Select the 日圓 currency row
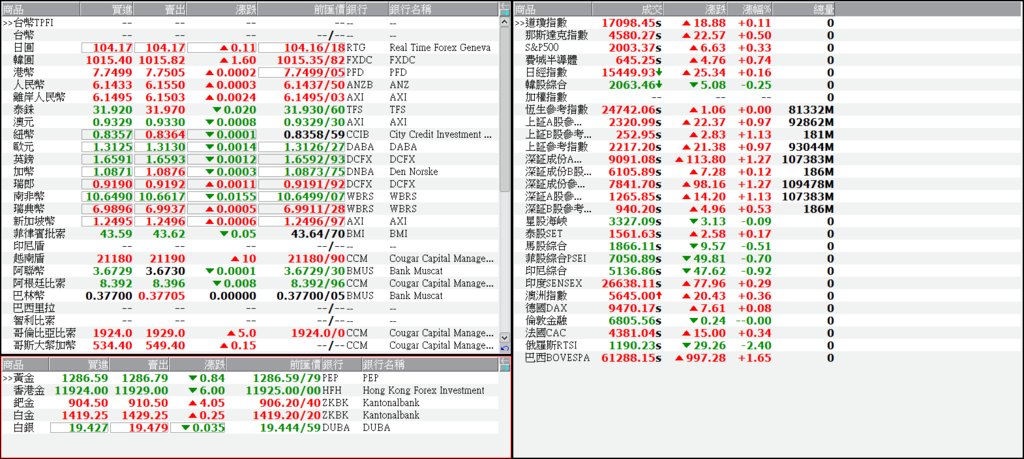 (249, 48)
